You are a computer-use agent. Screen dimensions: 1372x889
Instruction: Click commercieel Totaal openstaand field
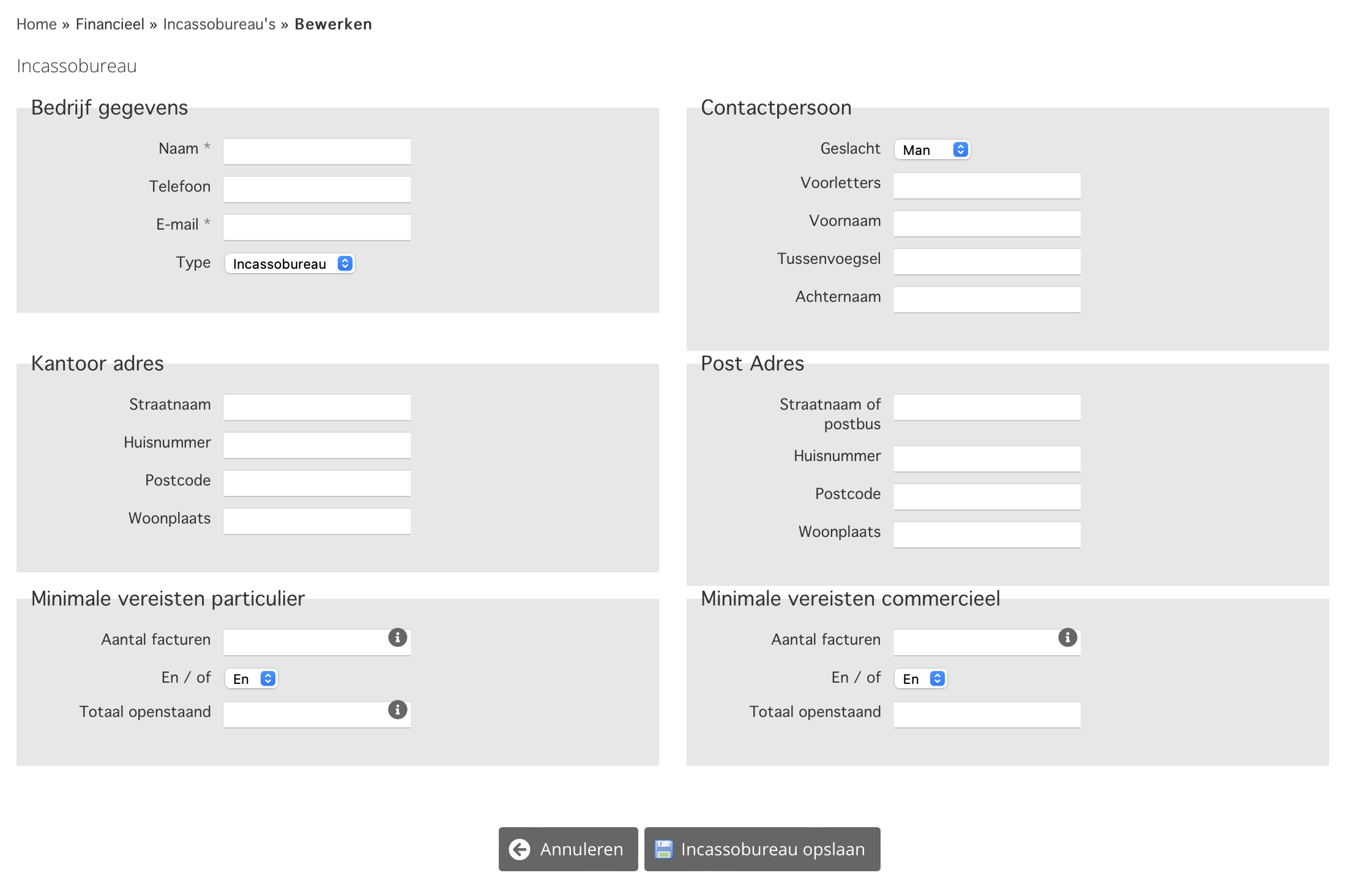[x=987, y=715]
